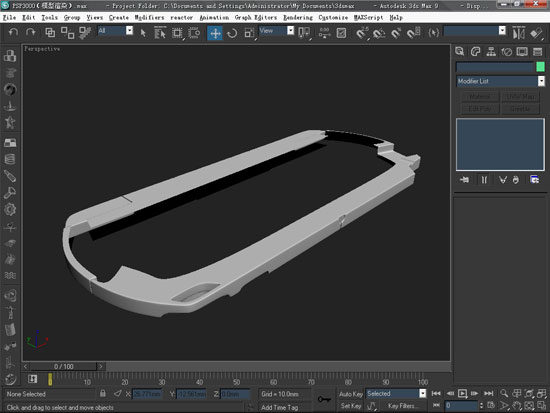
Task: Click the object name input field
Action: (495, 67)
